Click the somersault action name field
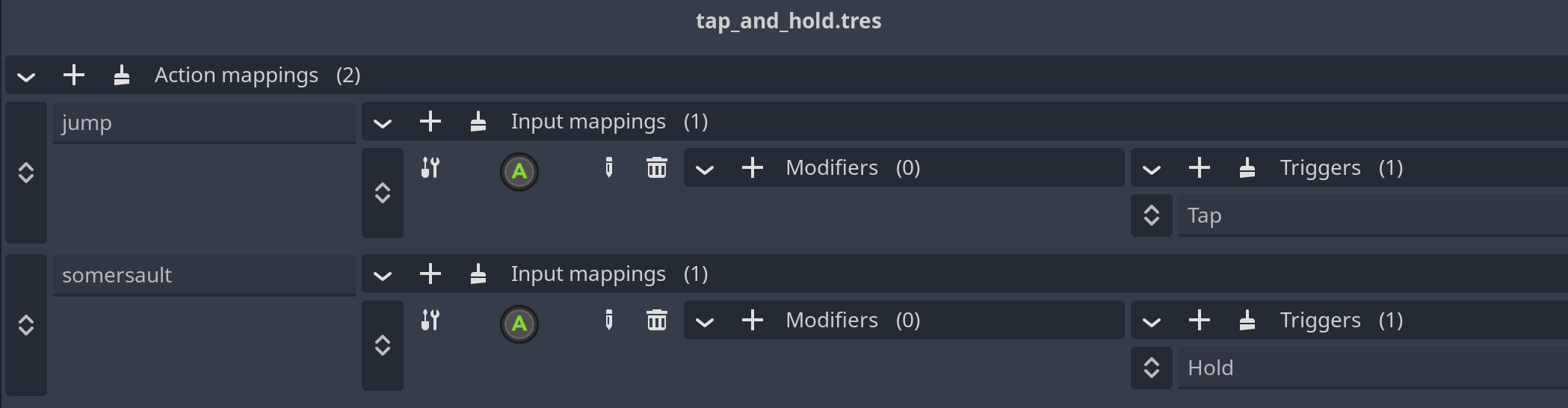 click(x=203, y=275)
